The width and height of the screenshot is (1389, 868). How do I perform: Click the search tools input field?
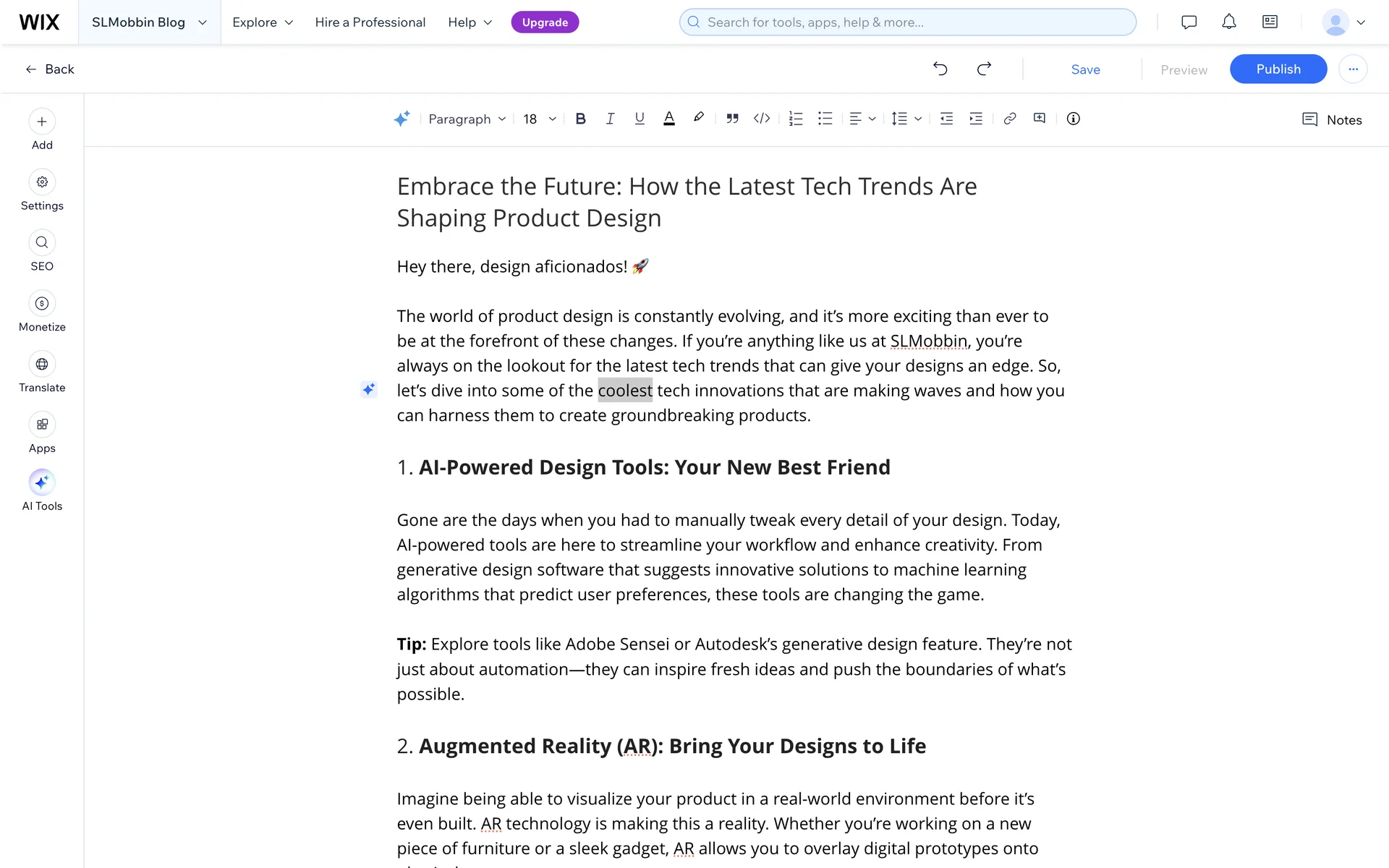point(907,22)
